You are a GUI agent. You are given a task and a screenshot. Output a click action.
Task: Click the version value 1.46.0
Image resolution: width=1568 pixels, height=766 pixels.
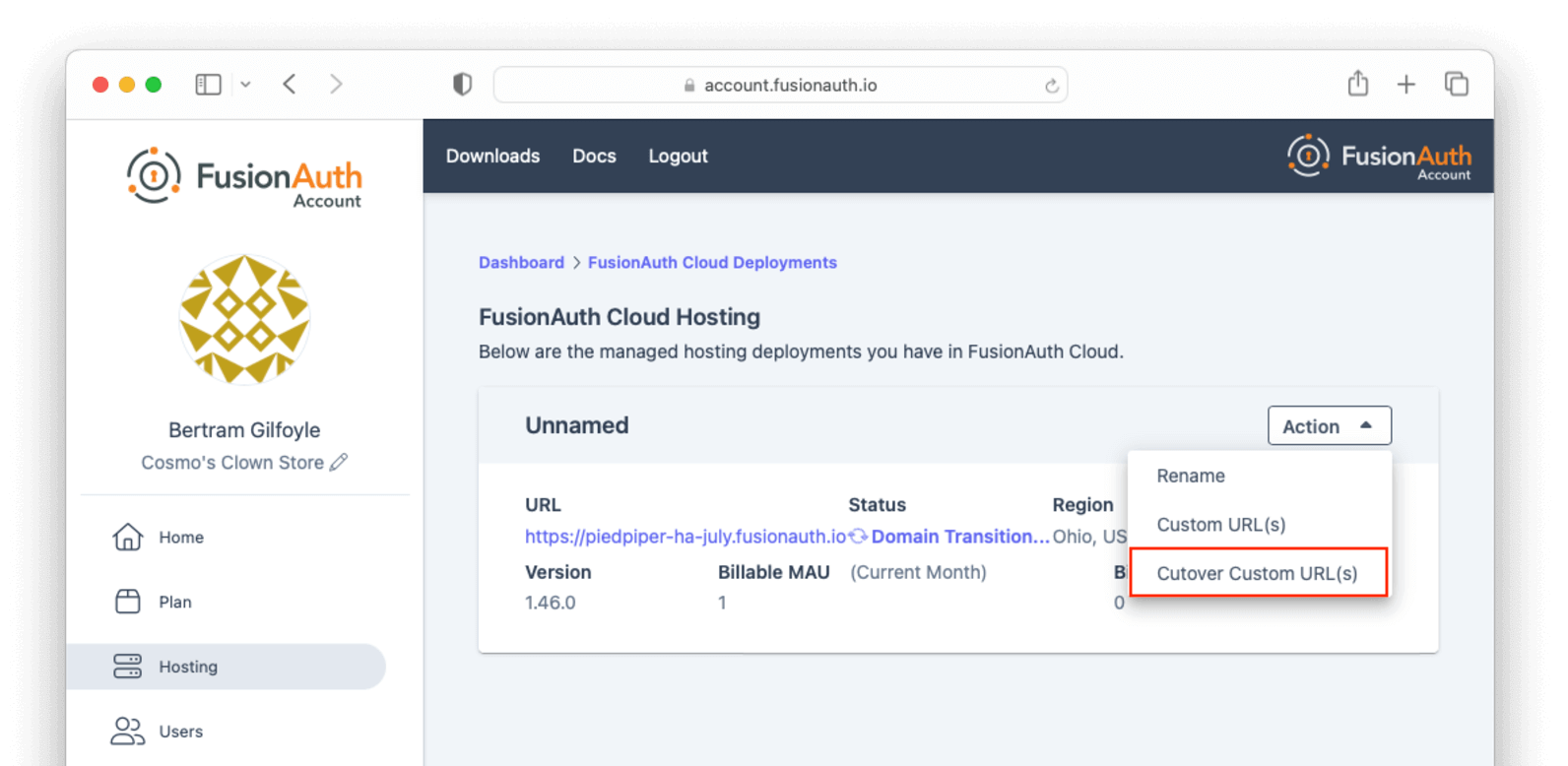click(551, 603)
